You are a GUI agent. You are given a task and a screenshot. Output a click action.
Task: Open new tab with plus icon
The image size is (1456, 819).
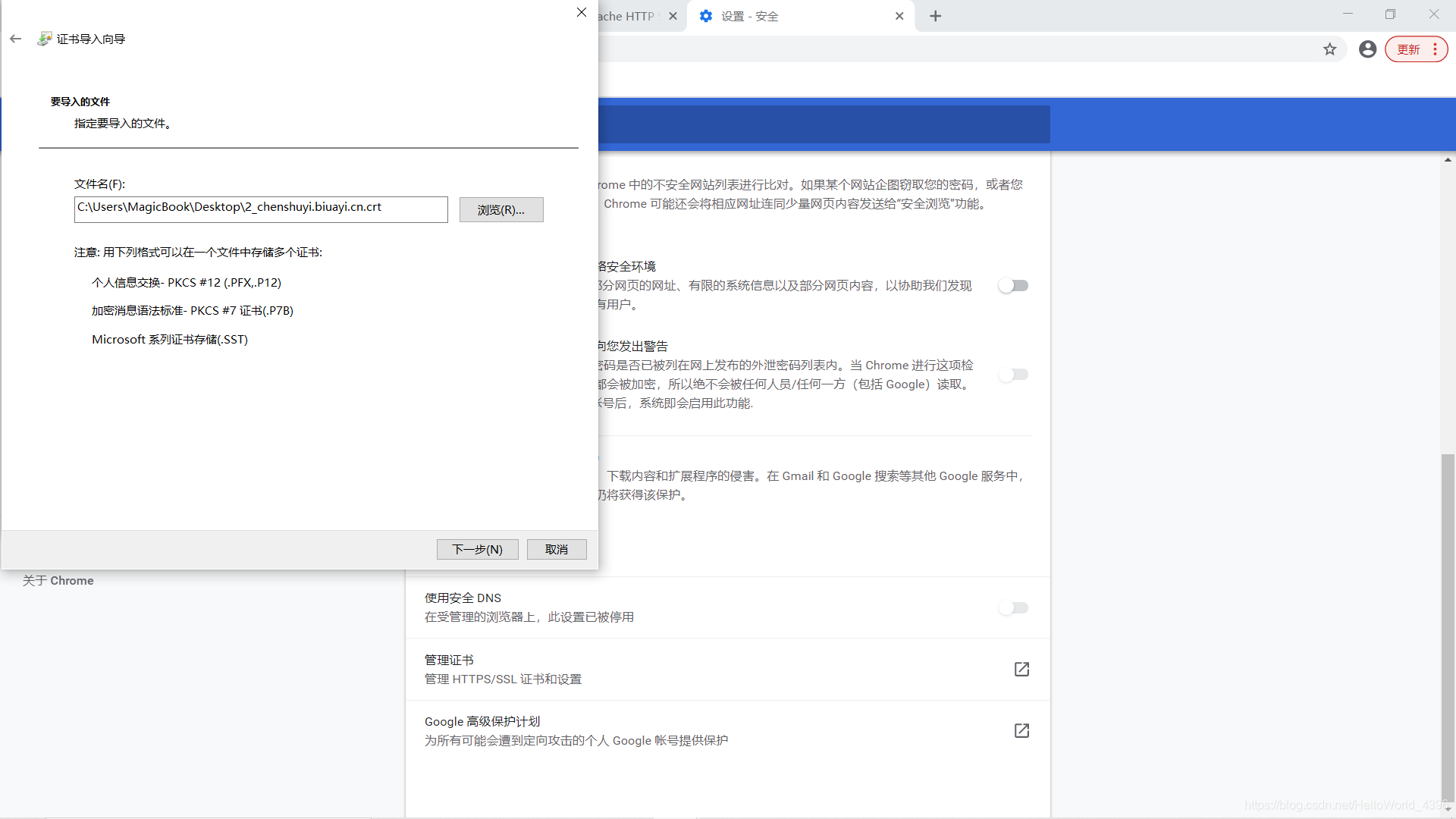pos(935,16)
